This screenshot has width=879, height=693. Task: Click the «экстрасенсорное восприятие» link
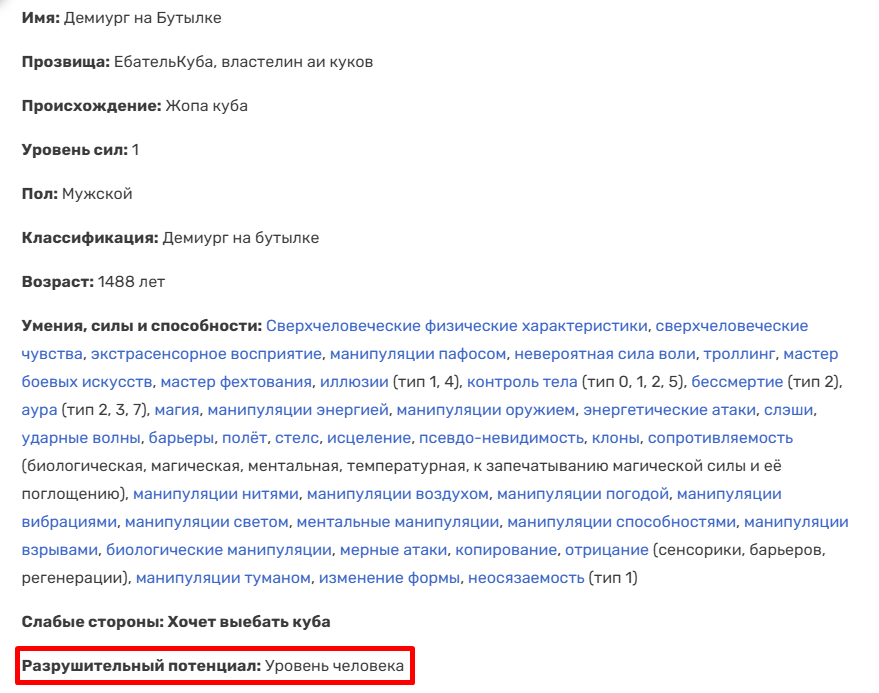(206, 354)
